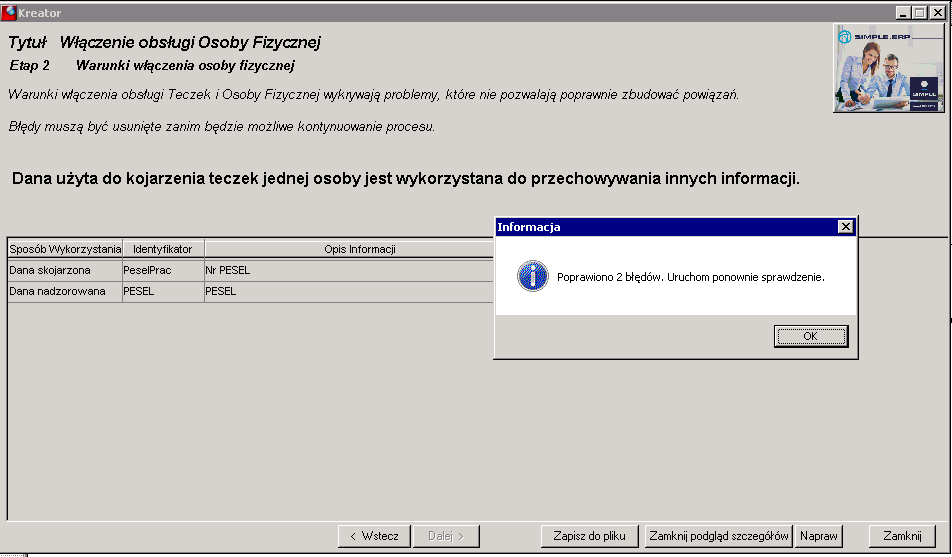Sort by Sposób Wykorzystania column header
952x557 pixels.
click(65, 249)
